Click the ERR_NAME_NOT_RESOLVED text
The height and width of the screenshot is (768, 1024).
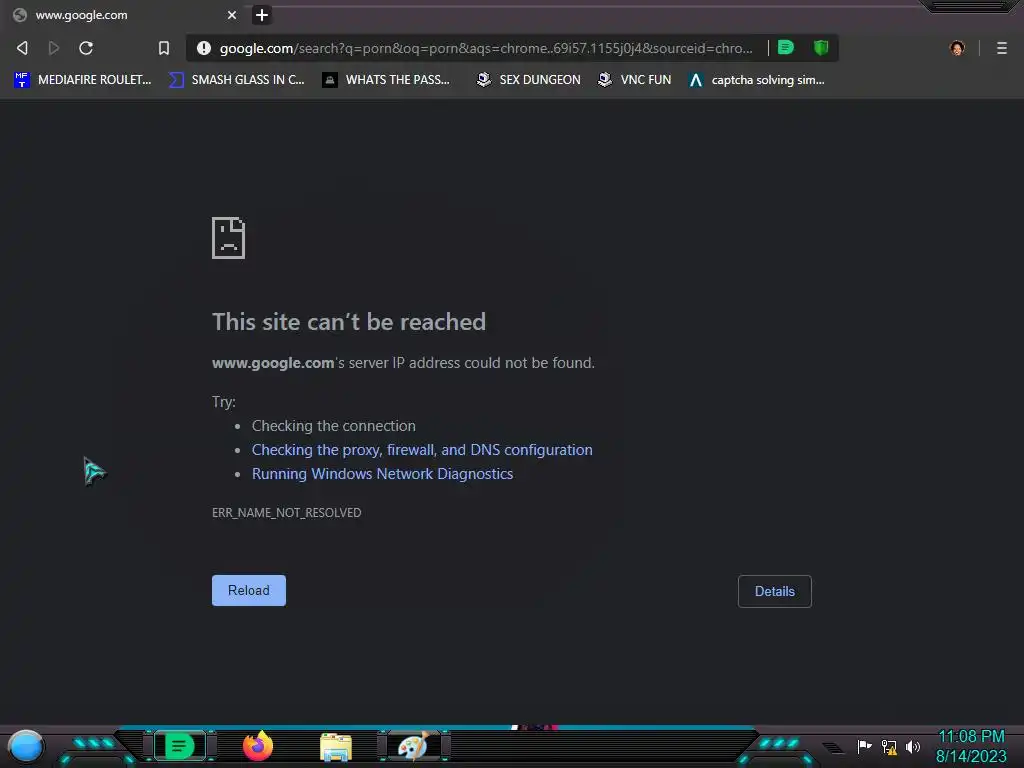pos(286,512)
